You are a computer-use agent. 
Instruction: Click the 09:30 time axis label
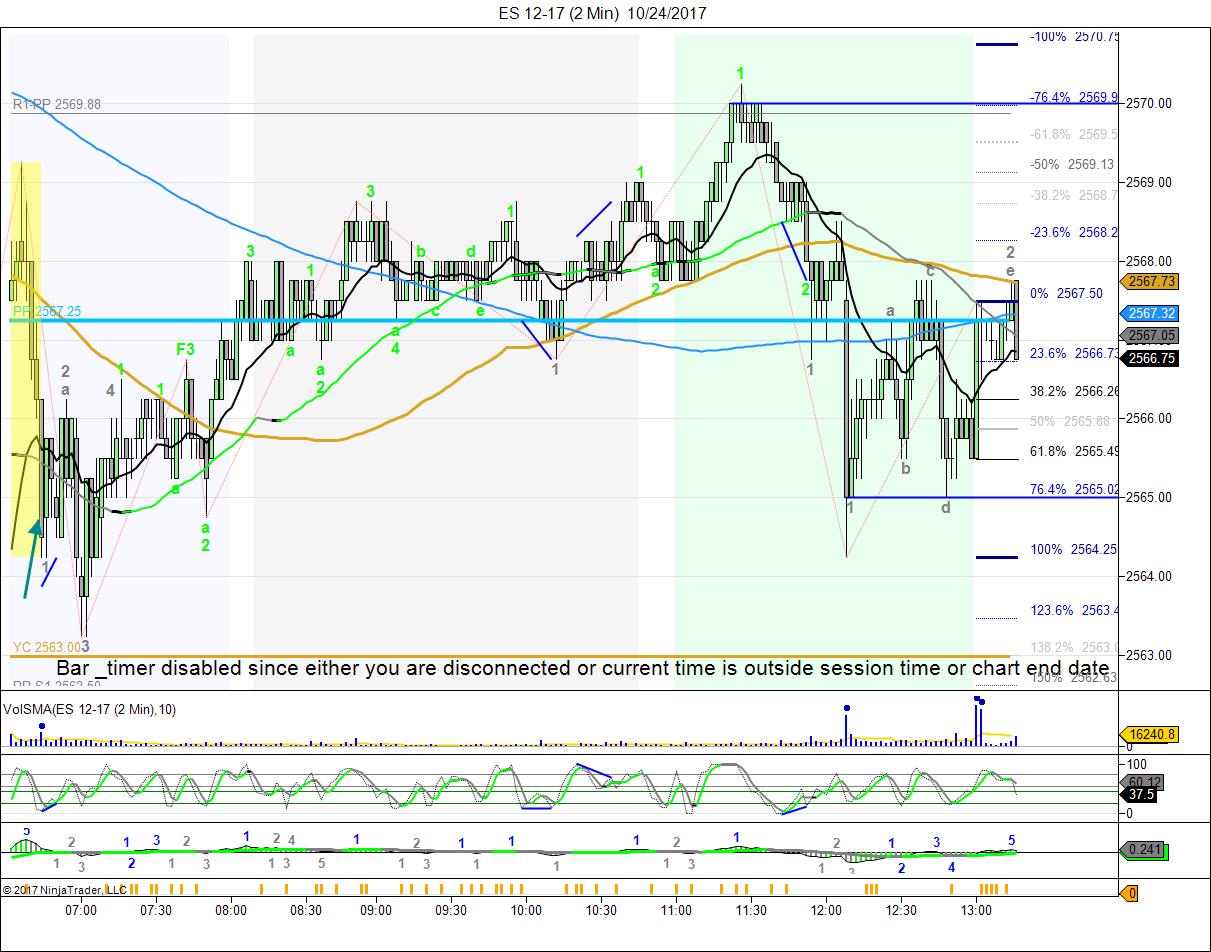[451, 910]
